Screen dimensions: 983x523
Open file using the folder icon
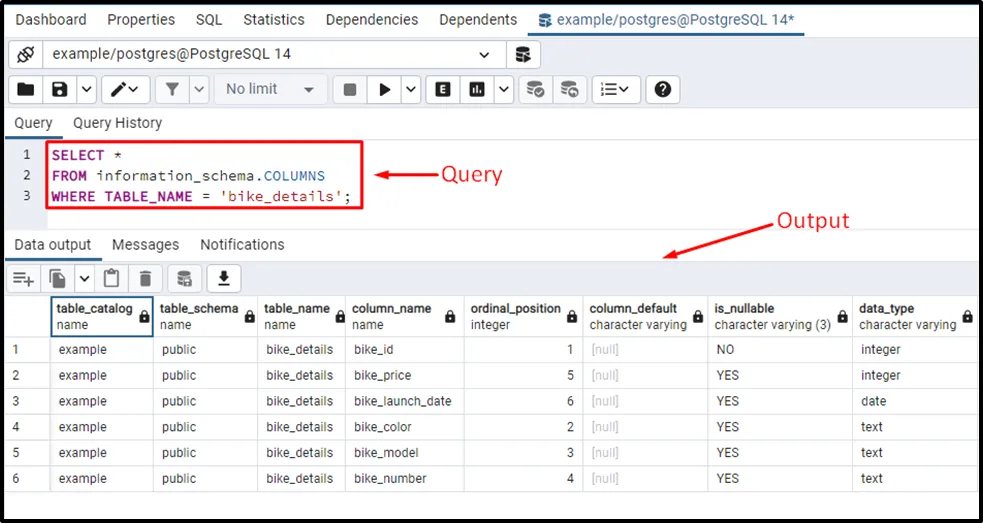point(26,89)
